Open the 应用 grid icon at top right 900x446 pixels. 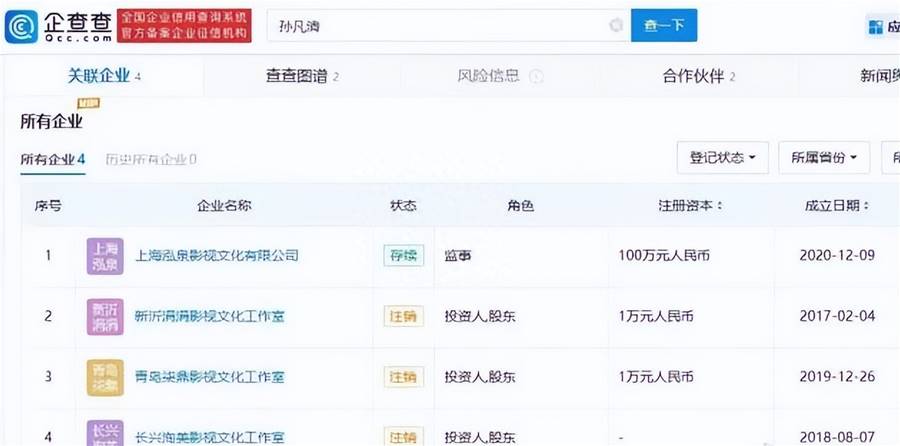click(x=876, y=27)
